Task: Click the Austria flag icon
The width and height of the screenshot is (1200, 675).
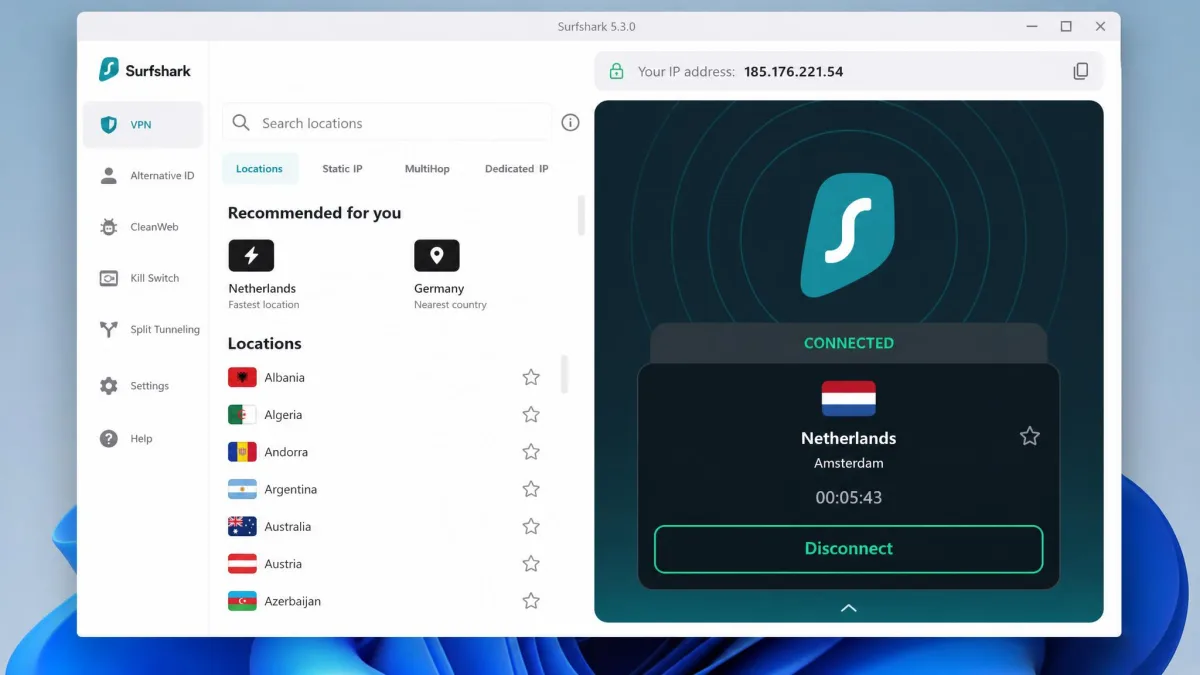Action: point(242,564)
